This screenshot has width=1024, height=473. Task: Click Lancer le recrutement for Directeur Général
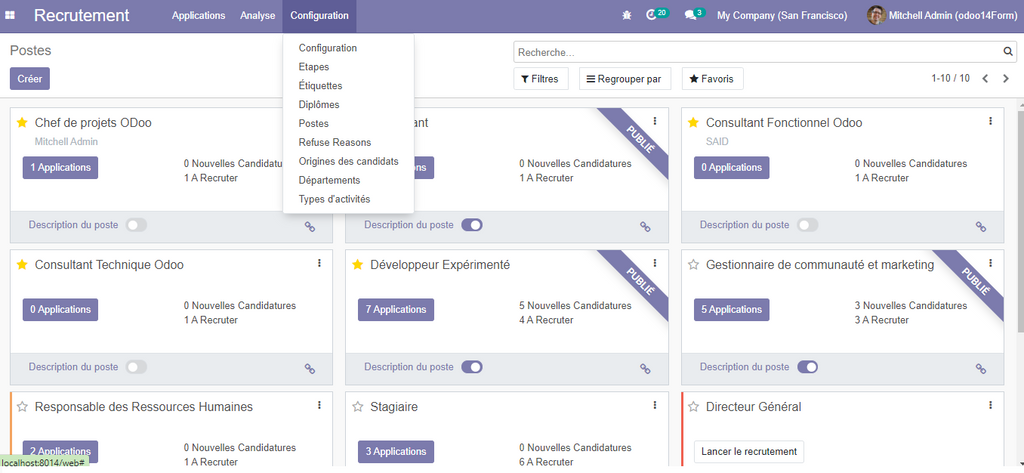(749, 452)
